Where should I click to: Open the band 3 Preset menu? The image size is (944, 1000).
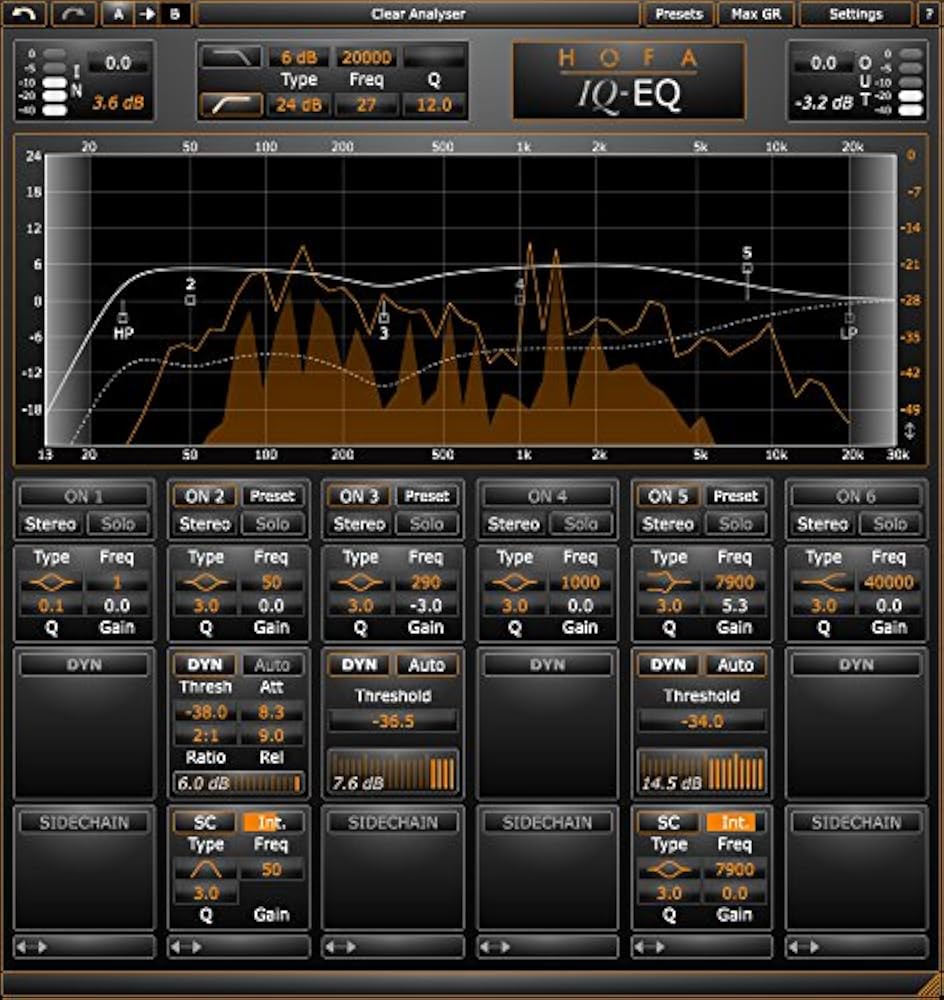pos(427,496)
